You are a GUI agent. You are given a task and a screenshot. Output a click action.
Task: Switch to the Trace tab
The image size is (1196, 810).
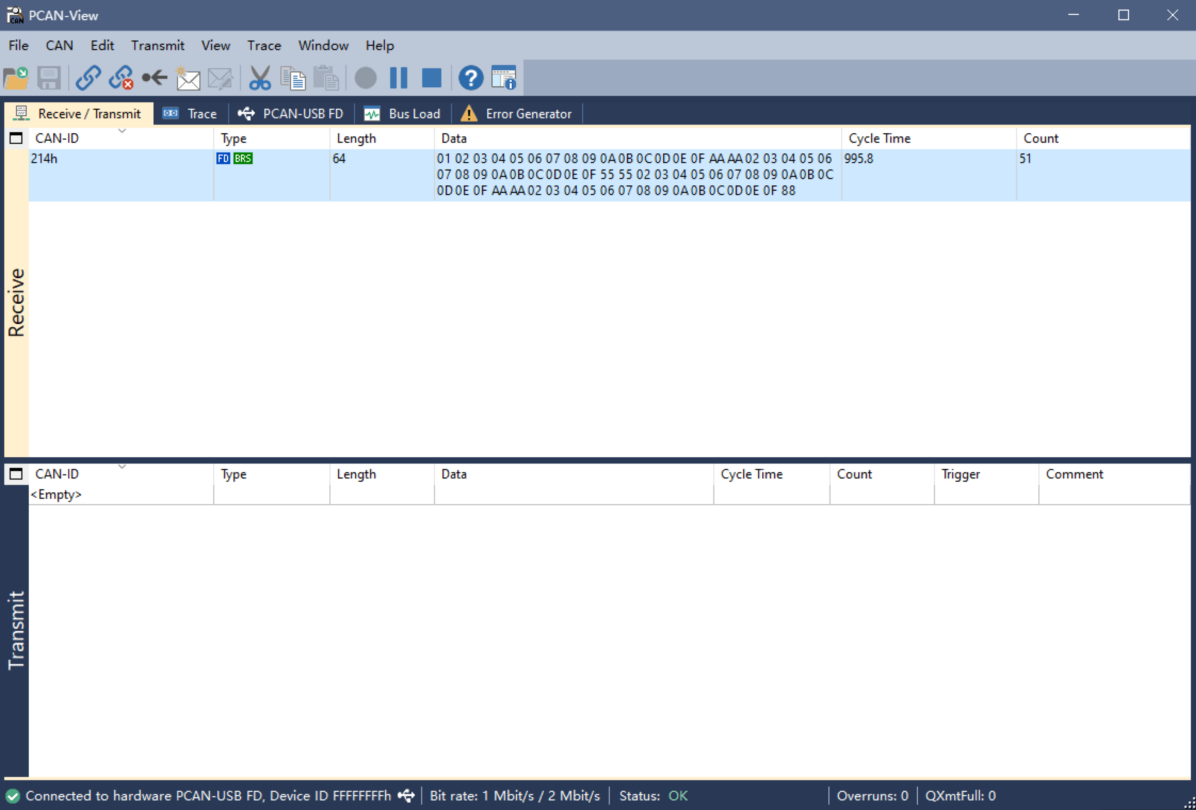click(191, 114)
